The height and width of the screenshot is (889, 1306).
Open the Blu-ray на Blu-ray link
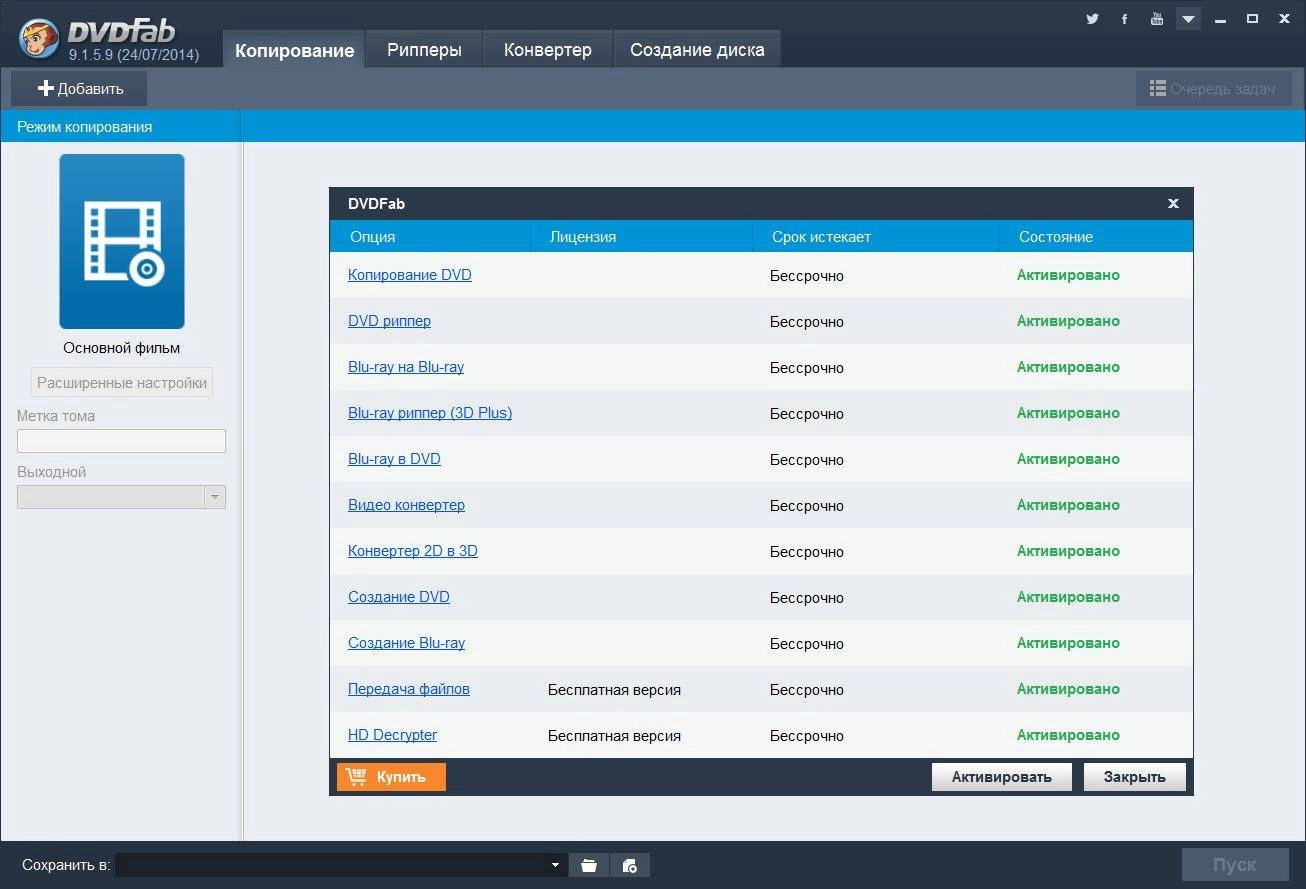coord(406,367)
